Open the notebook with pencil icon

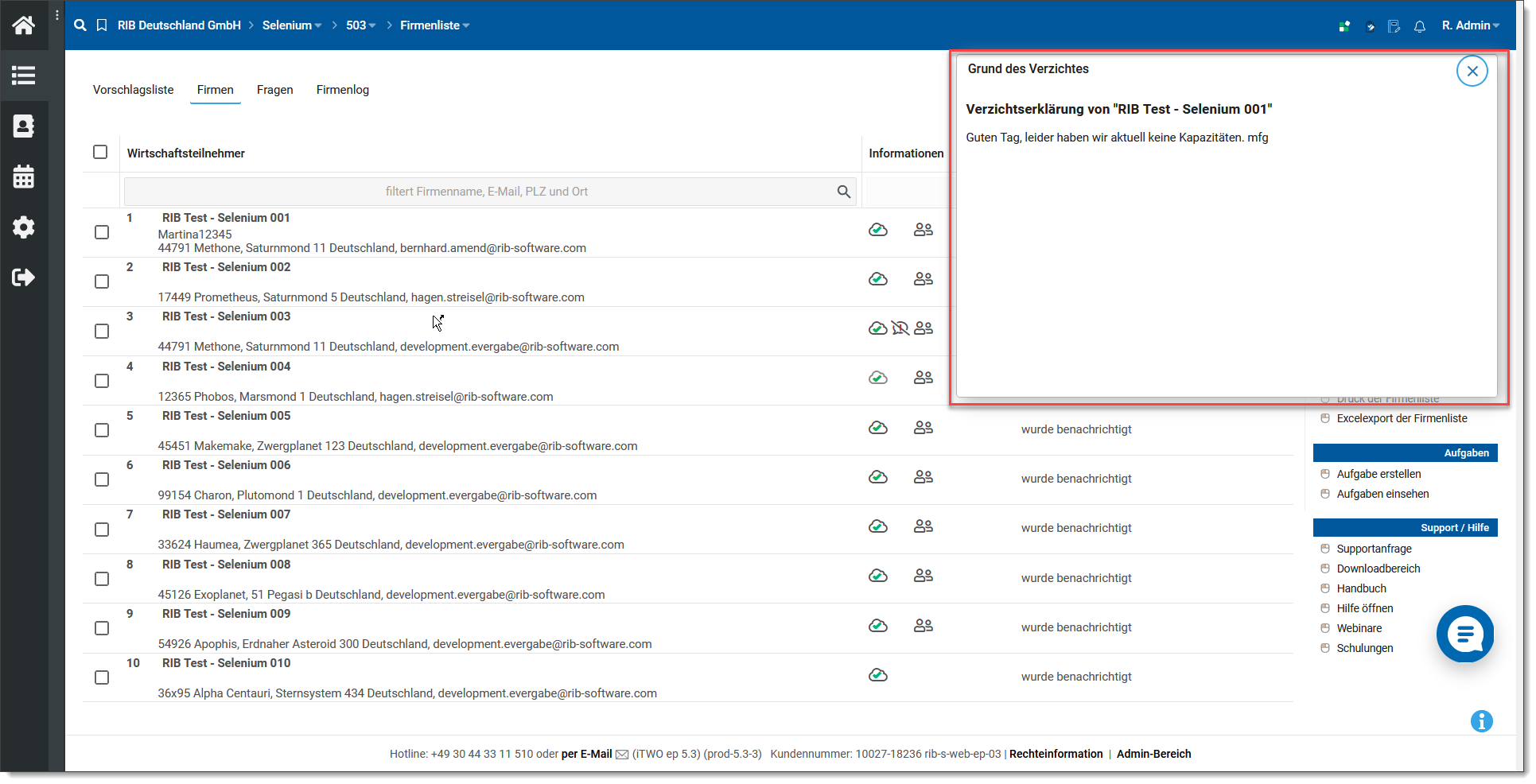click(1394, 26)
